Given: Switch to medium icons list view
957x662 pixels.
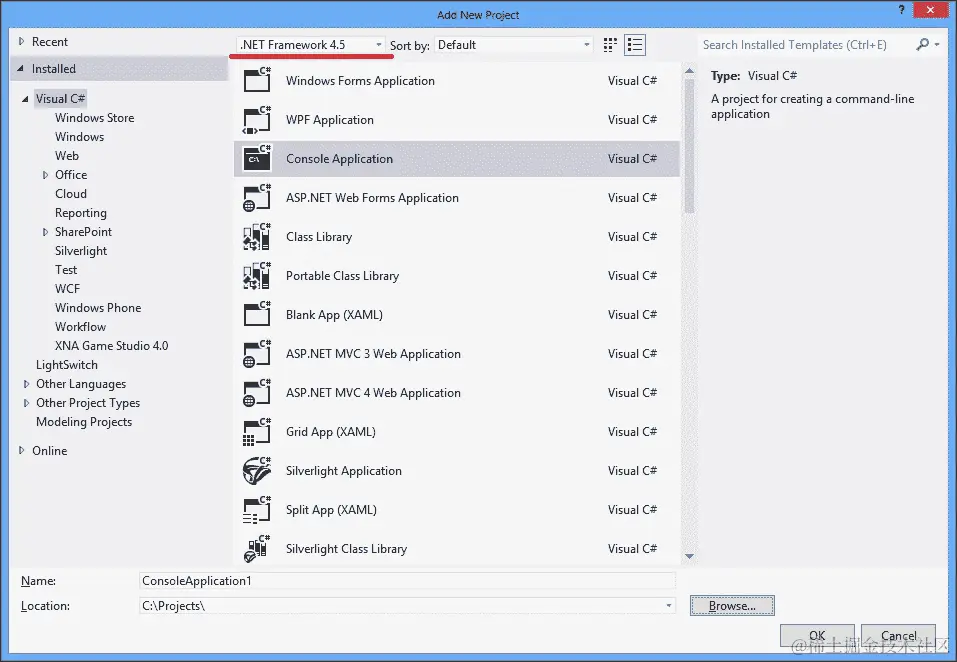Looking at the screenshot, I should (x=635, y=45).
